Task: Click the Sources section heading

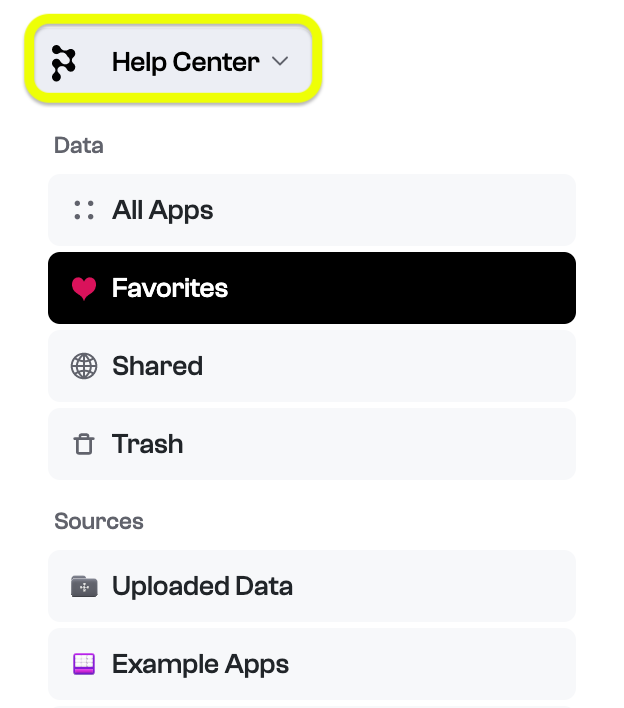Action: [x=99, y=522]
